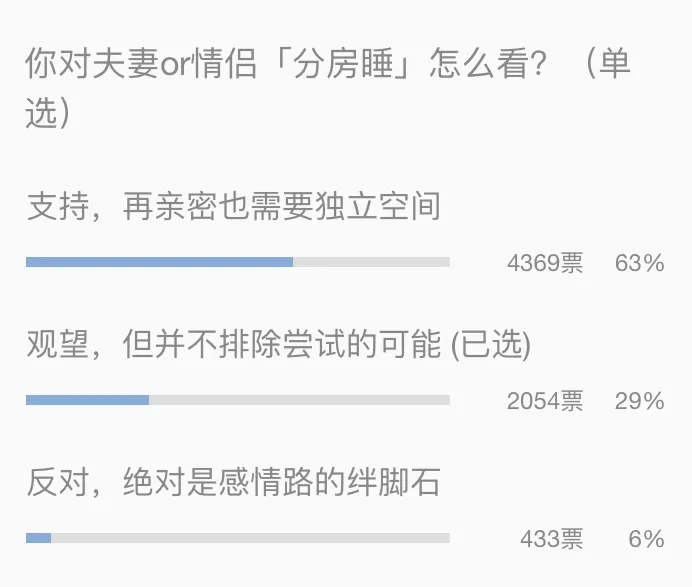Click the 63% result percentage
Image resolution: width=692 pixels, height=587 pixels.
click(639, 264)
